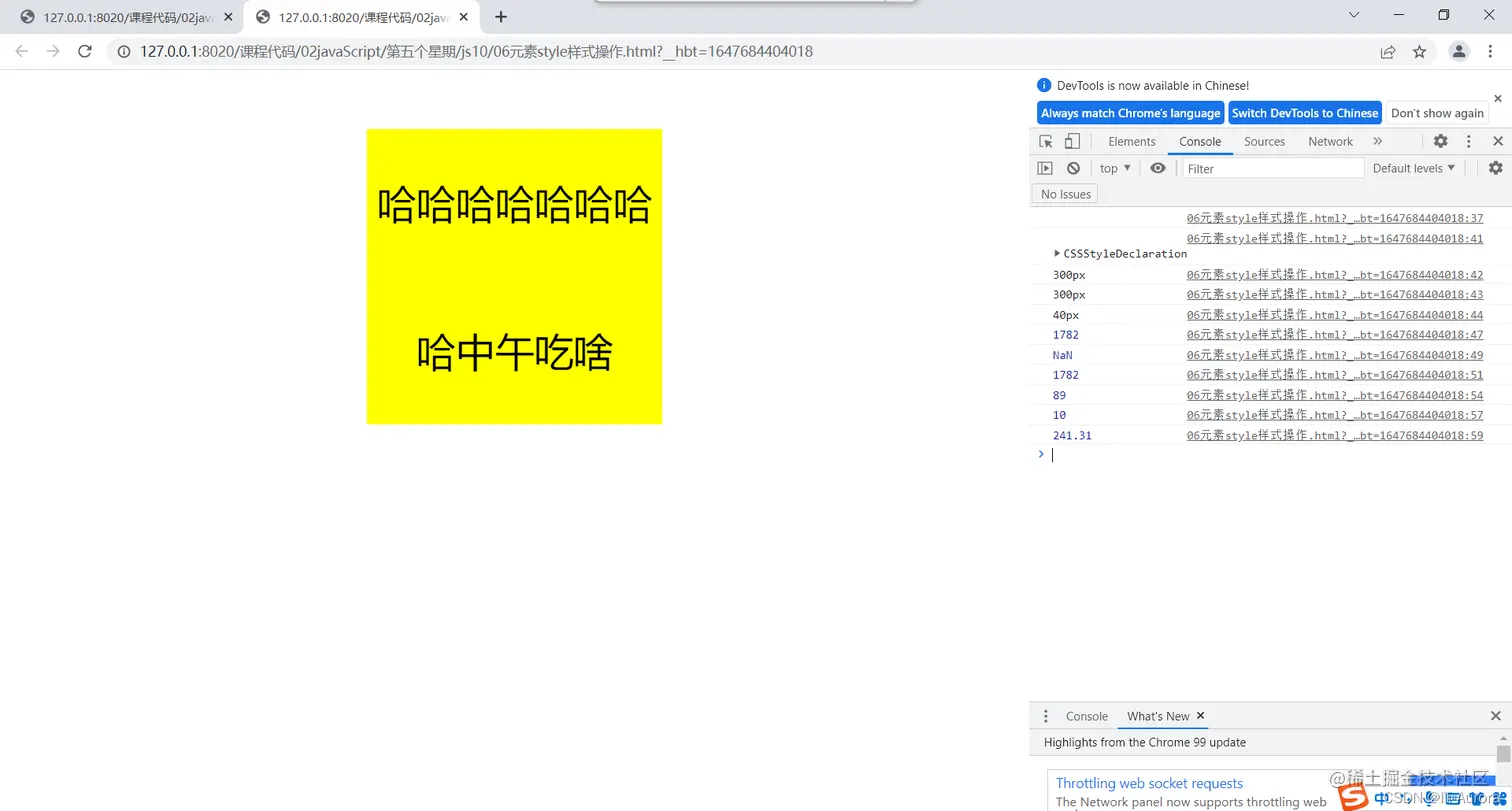Open source link for line 37

(1335, 217)
